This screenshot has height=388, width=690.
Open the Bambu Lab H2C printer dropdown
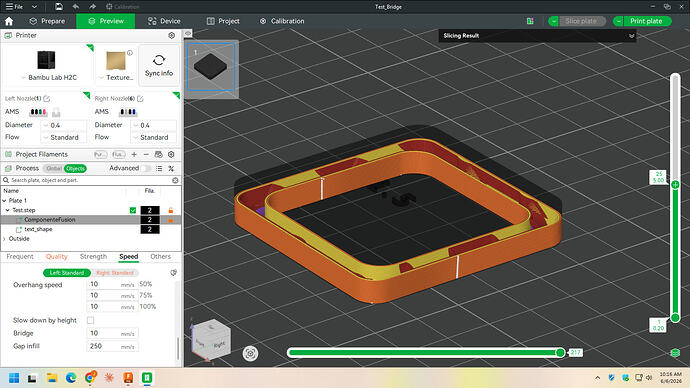click(48, 77)
